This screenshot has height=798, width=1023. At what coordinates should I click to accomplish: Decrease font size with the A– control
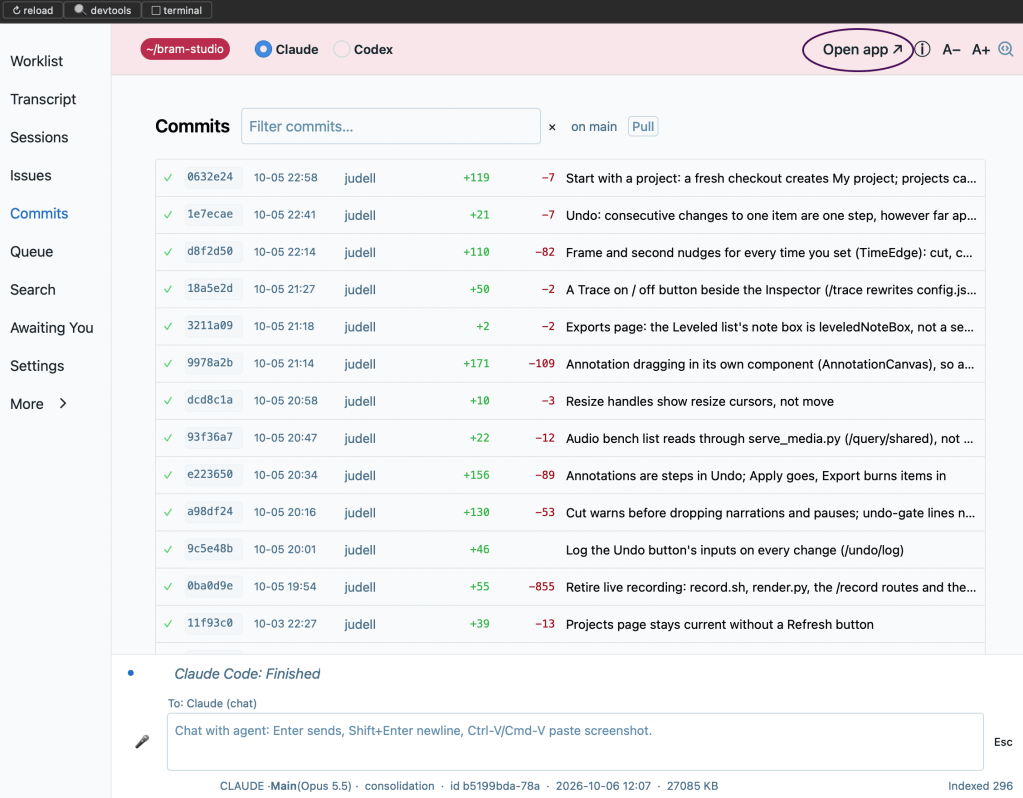point(951,50)
